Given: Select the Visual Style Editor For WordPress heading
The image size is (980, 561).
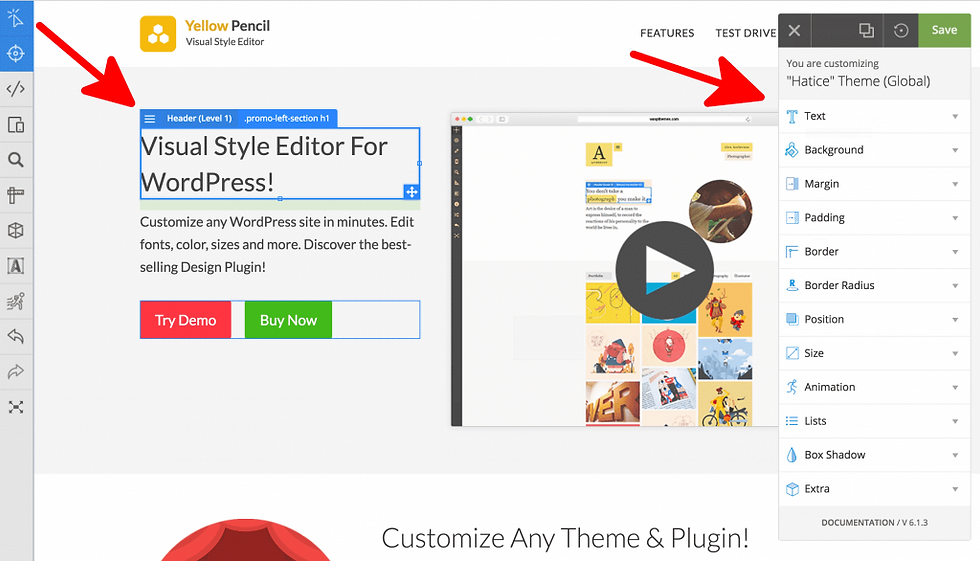Looking at the screenshot, I should pos(280,164).
